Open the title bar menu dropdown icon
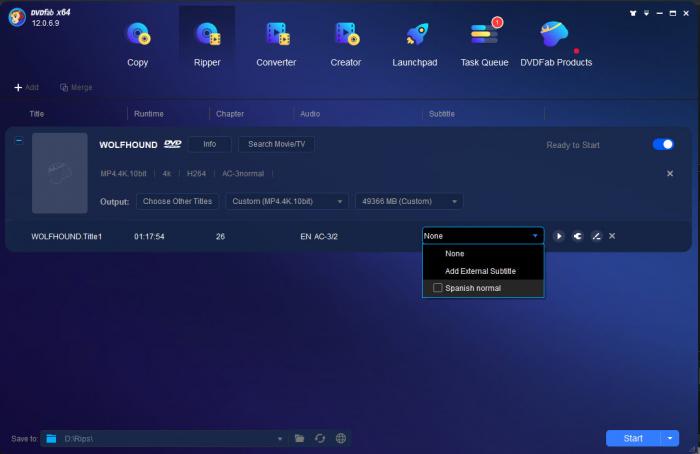Image resolution: width=700 pixels, height=454 pixels. coord(646,13)
